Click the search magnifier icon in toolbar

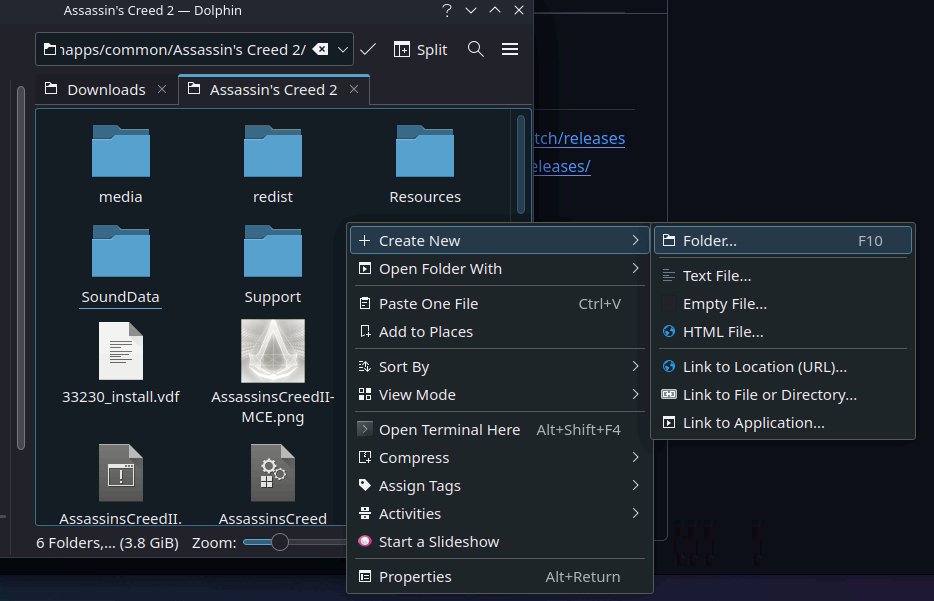(475, 49)
